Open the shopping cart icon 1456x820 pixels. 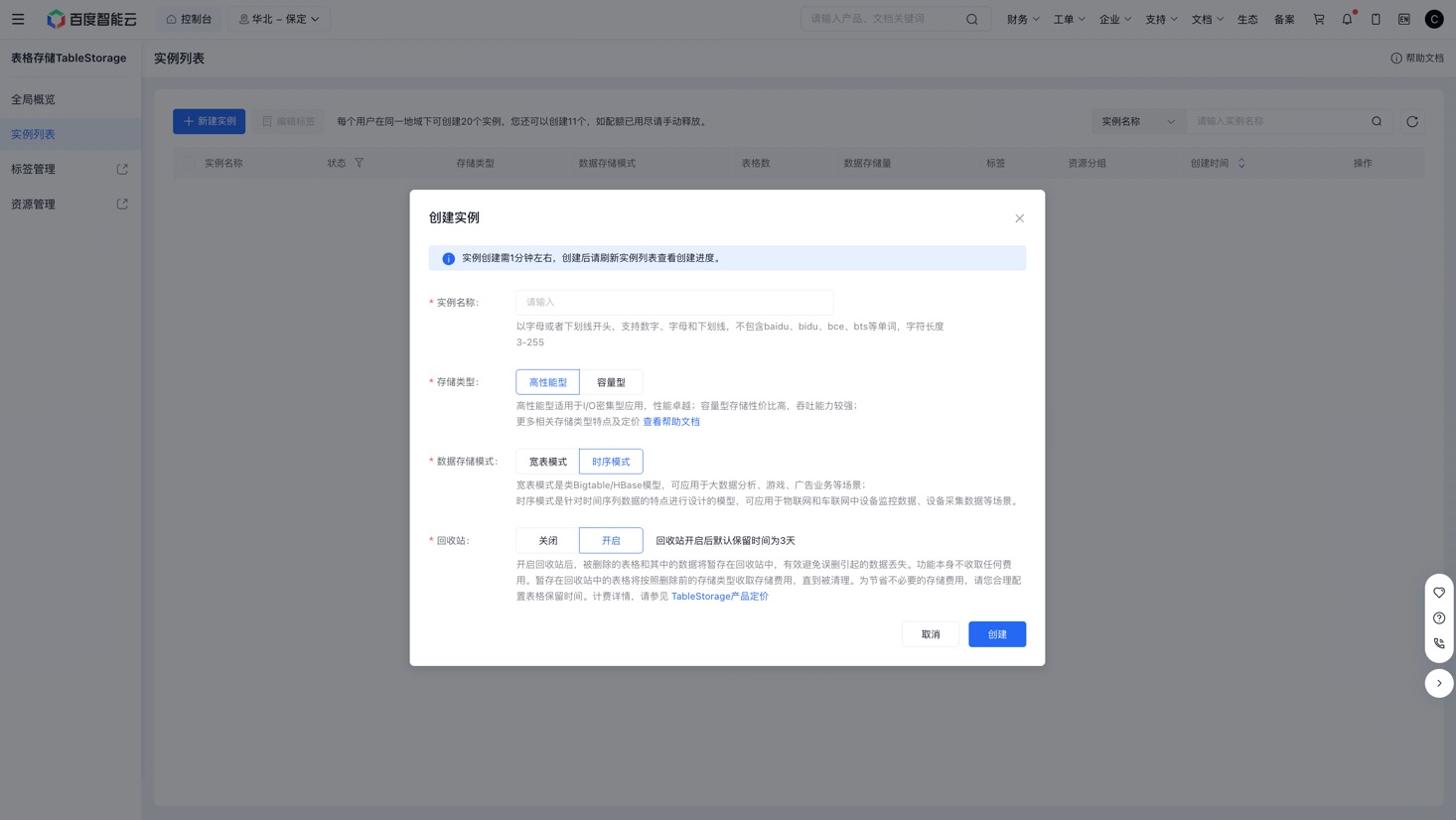1319,19
